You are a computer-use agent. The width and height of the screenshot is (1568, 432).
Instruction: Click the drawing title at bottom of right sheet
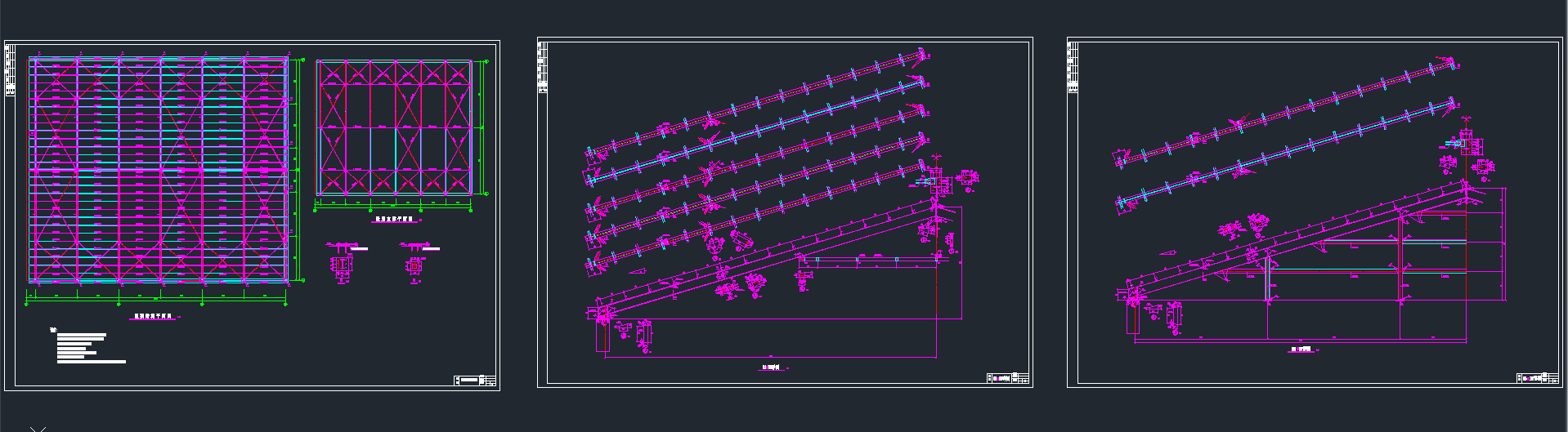1301,349
